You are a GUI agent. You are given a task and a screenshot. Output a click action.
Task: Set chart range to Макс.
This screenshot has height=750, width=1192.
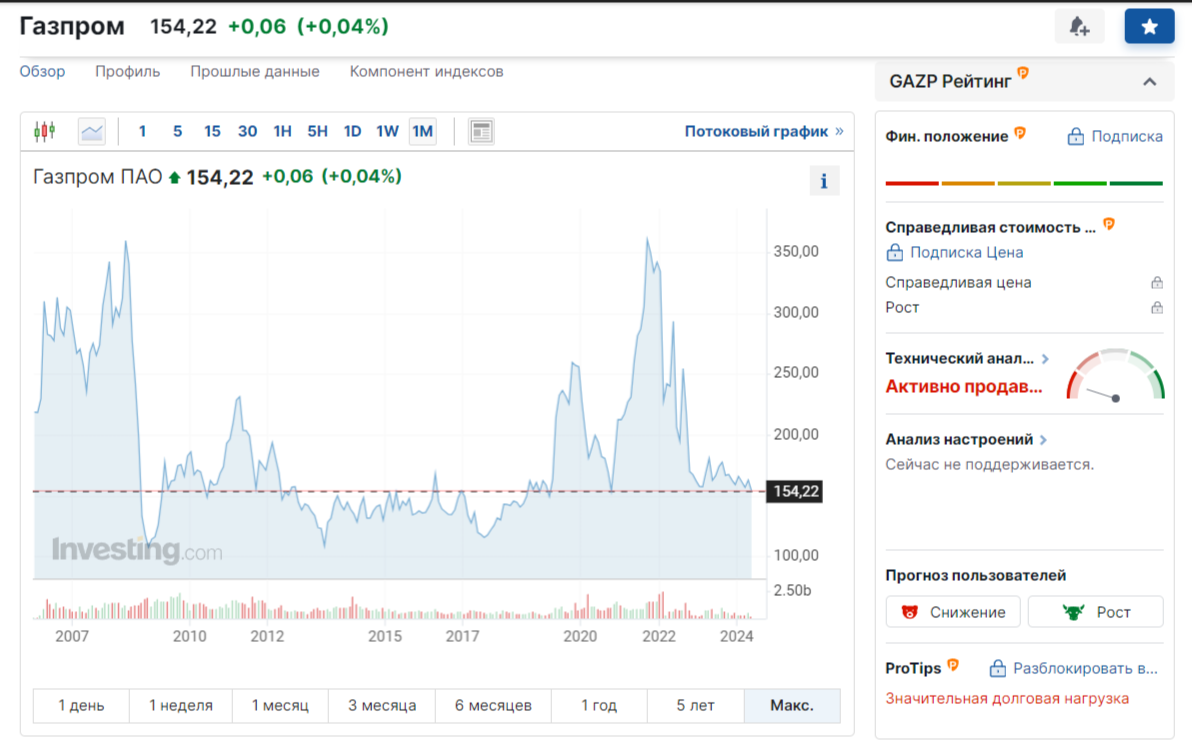(x=792, y=706)
